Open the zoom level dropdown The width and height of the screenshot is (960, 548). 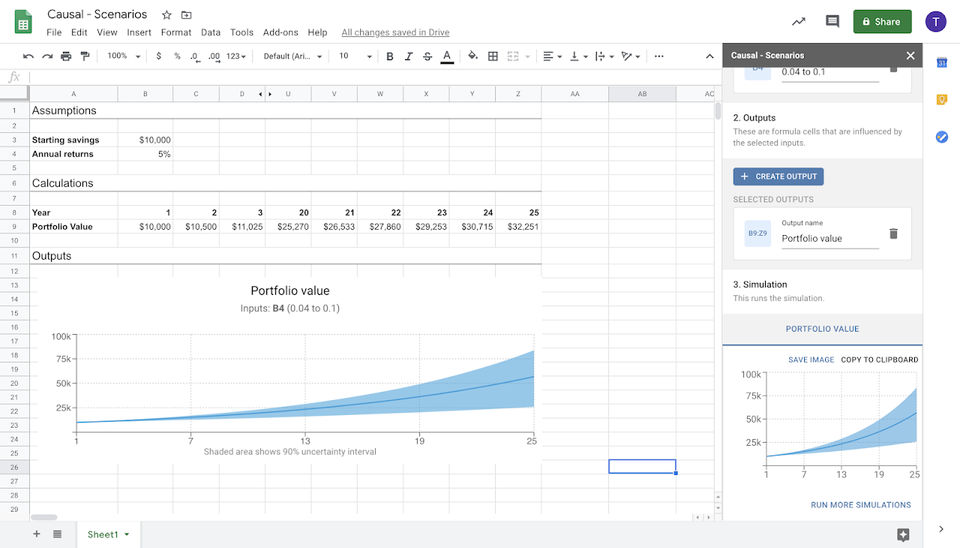tap(124, 56)
